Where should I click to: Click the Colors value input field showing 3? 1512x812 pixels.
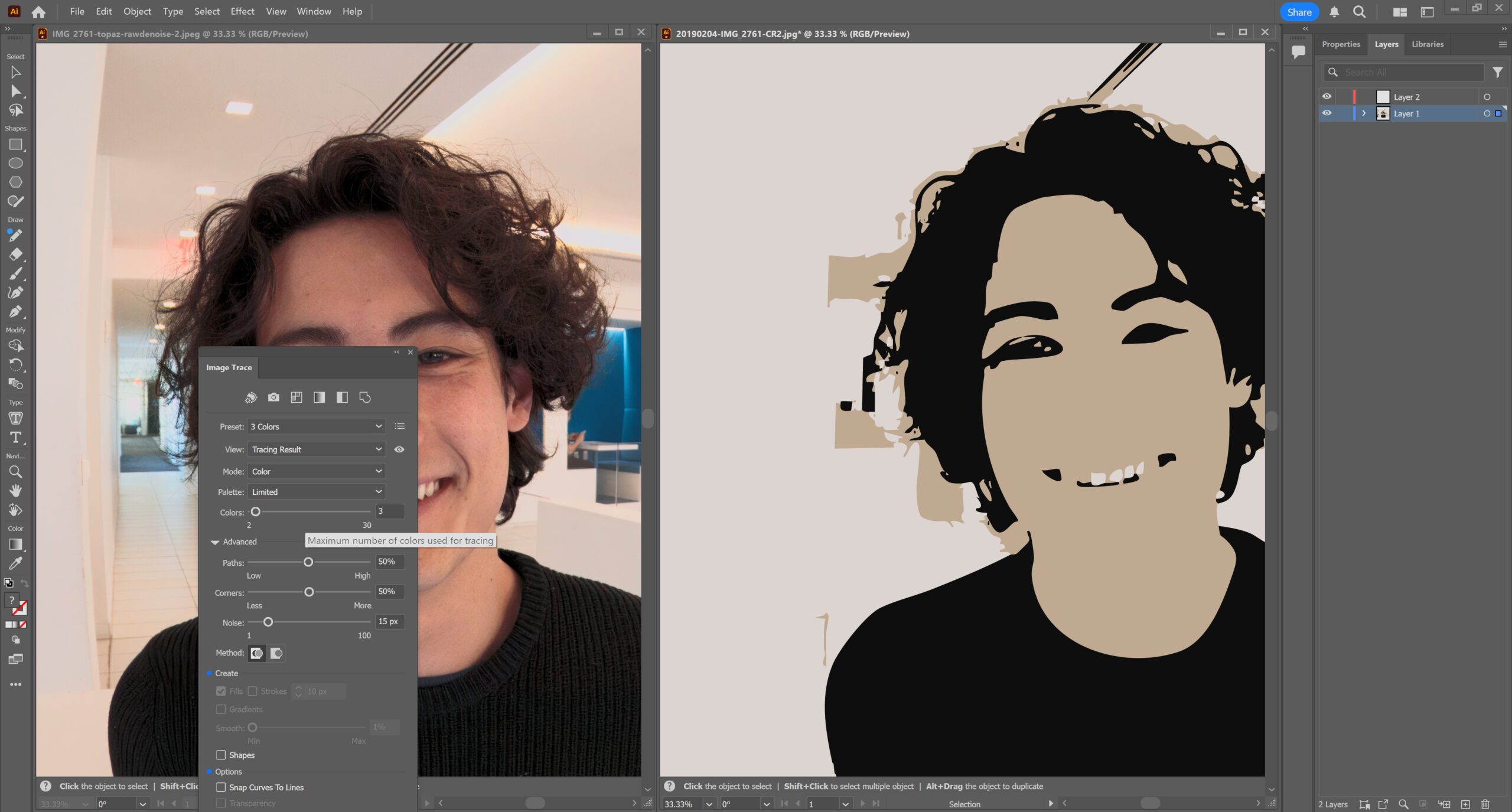pyautogui.click(x=390, y=511)
